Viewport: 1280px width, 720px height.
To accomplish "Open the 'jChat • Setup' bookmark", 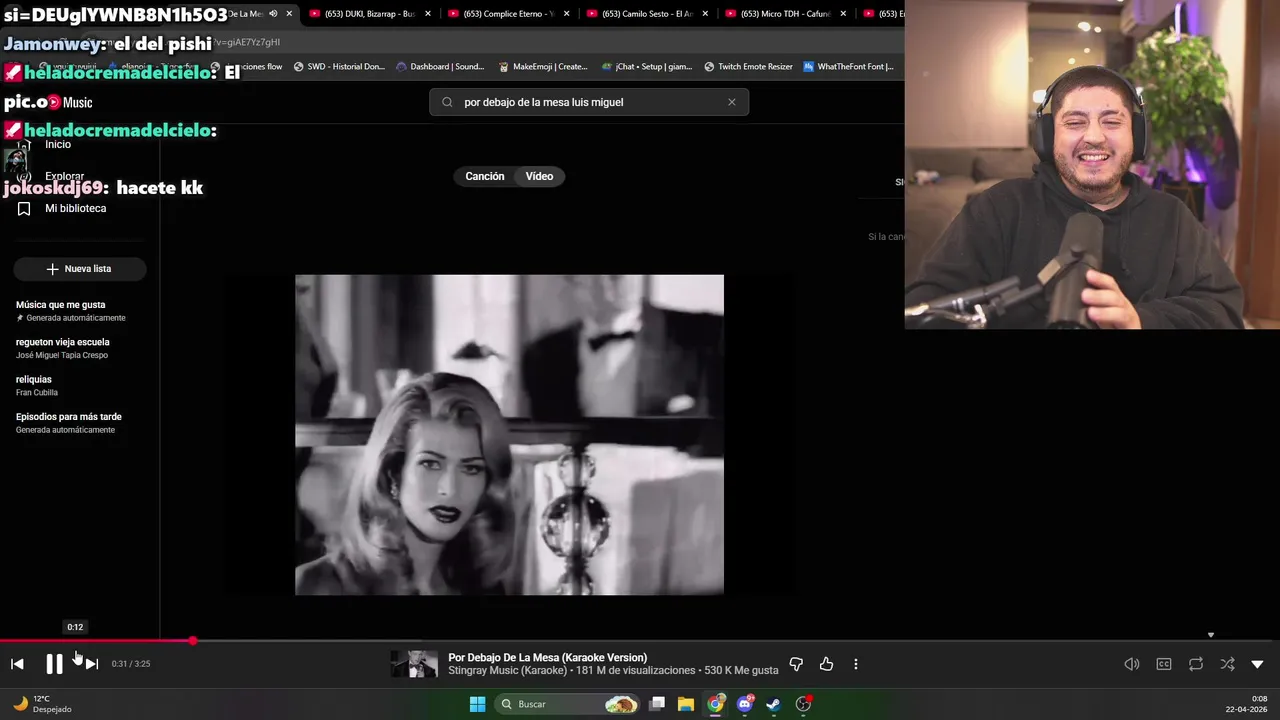I will (647, 67).
